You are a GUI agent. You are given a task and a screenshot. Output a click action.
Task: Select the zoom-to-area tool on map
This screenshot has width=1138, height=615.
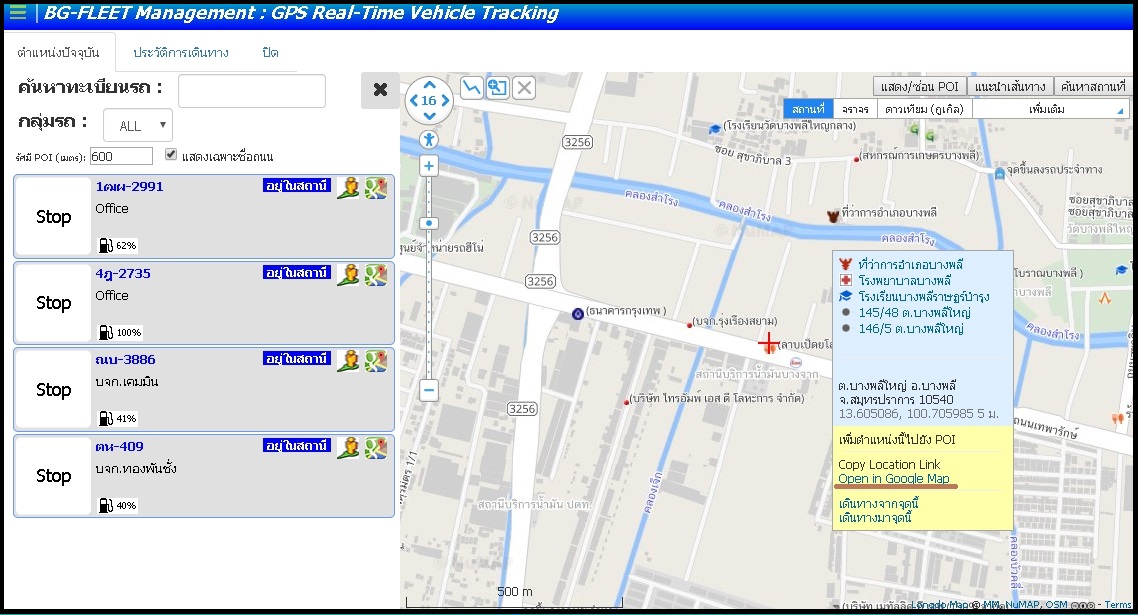pos(497,88)
